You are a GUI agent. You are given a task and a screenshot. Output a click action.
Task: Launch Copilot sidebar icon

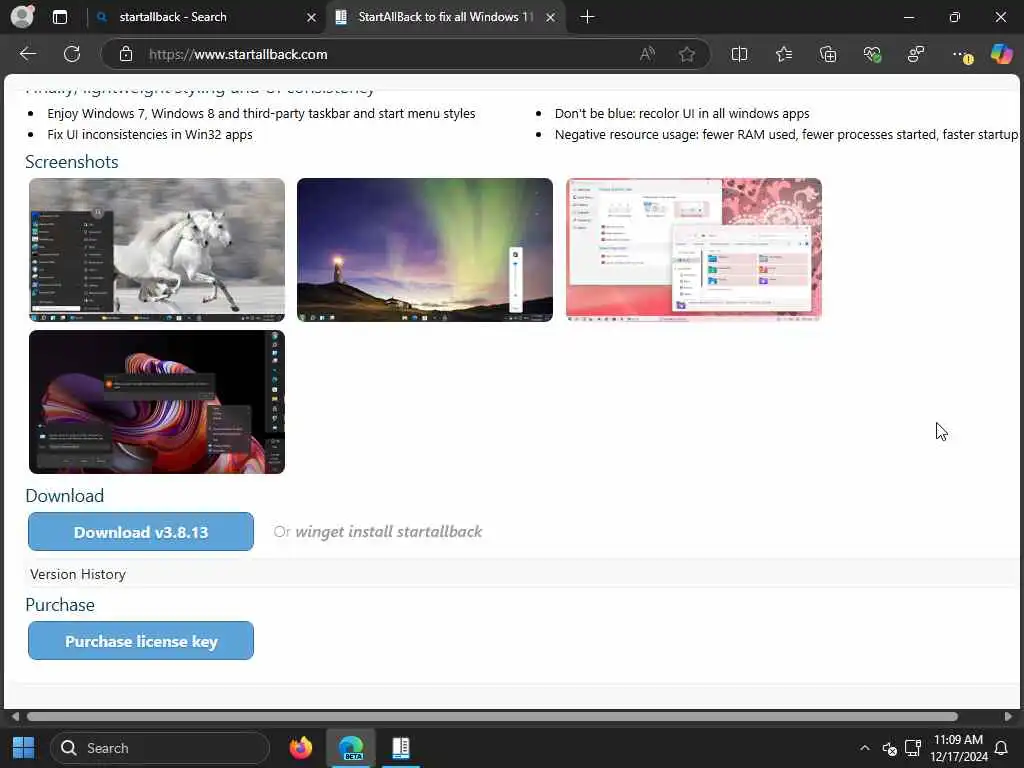coord(1001,54)
